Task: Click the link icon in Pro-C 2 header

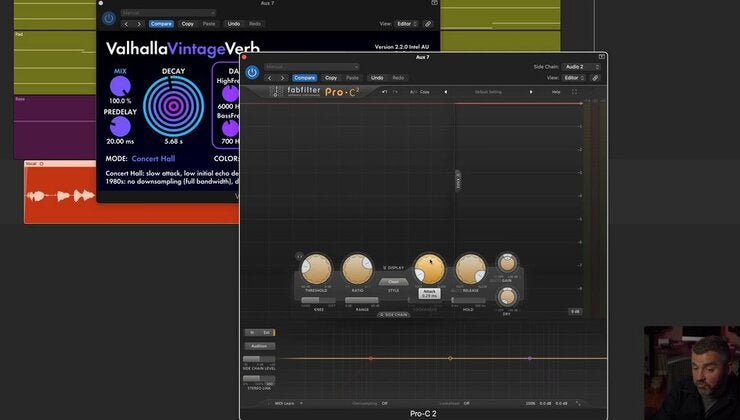Action: (x=595, y=77)
